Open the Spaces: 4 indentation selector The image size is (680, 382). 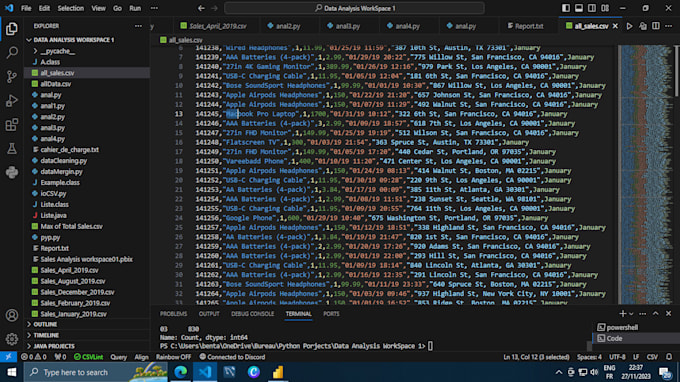(x=589, y=357)
